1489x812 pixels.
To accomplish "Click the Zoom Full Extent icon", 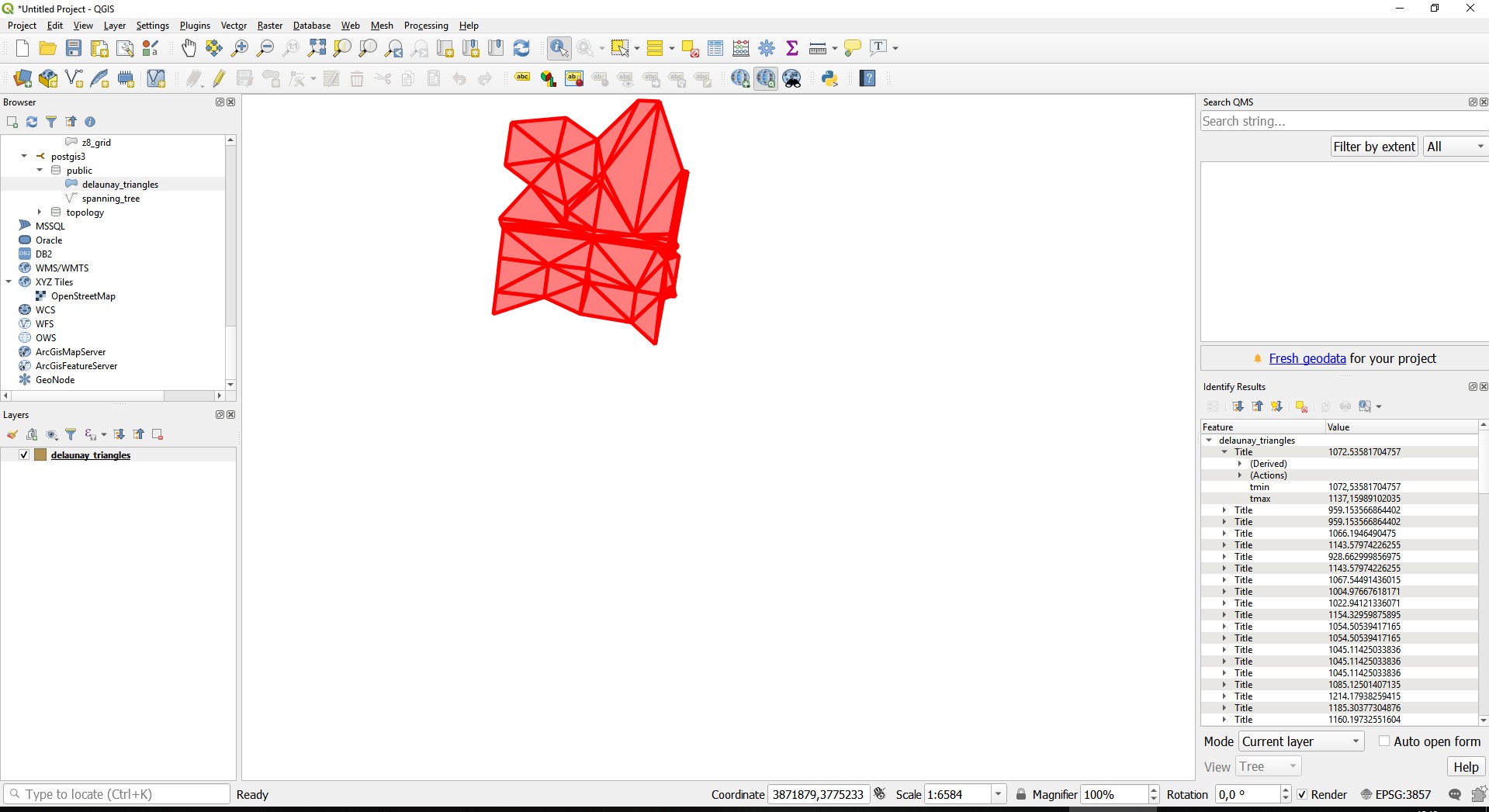I will 316,47.
